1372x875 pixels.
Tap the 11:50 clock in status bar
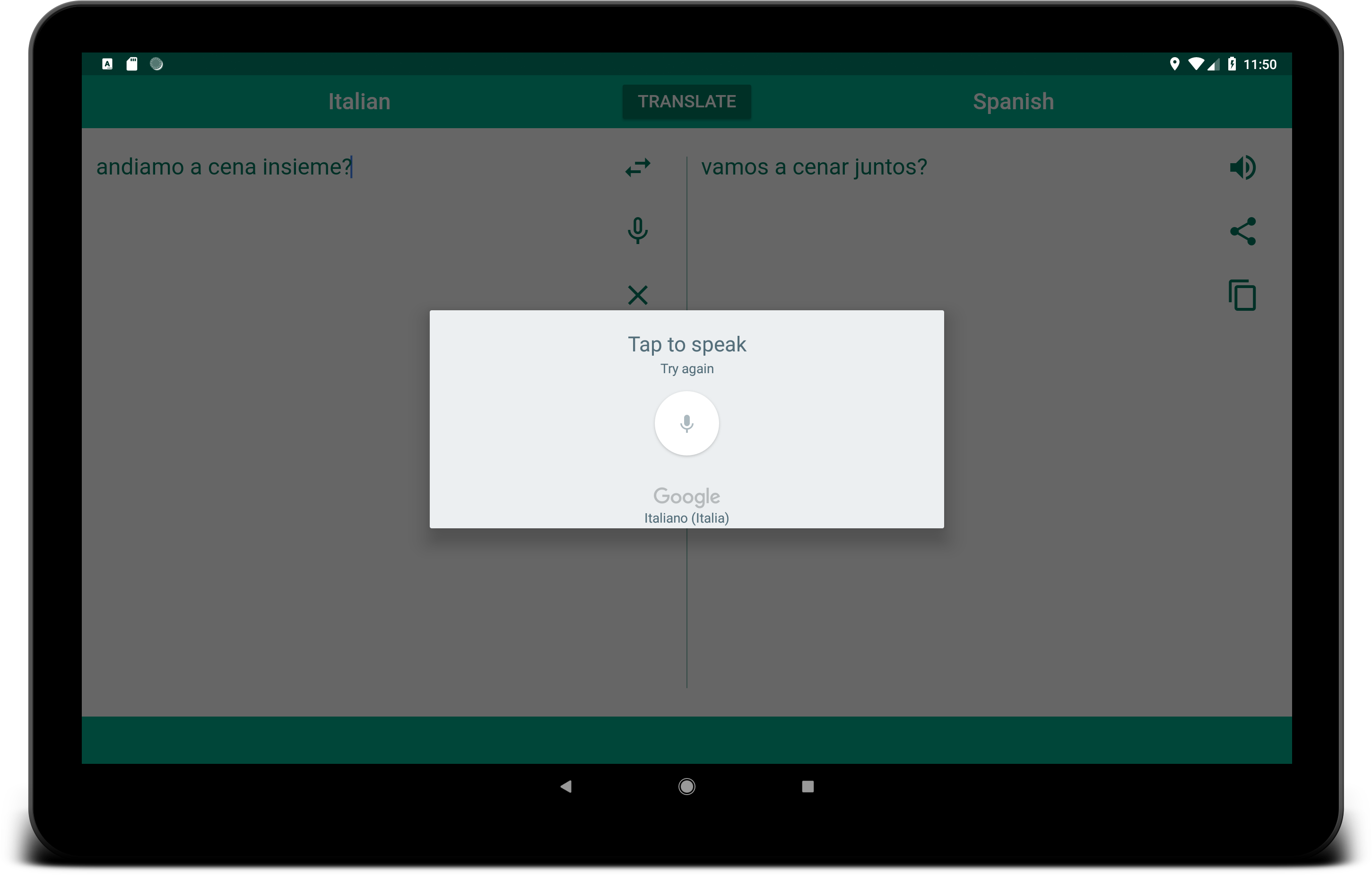point(1260,64)
